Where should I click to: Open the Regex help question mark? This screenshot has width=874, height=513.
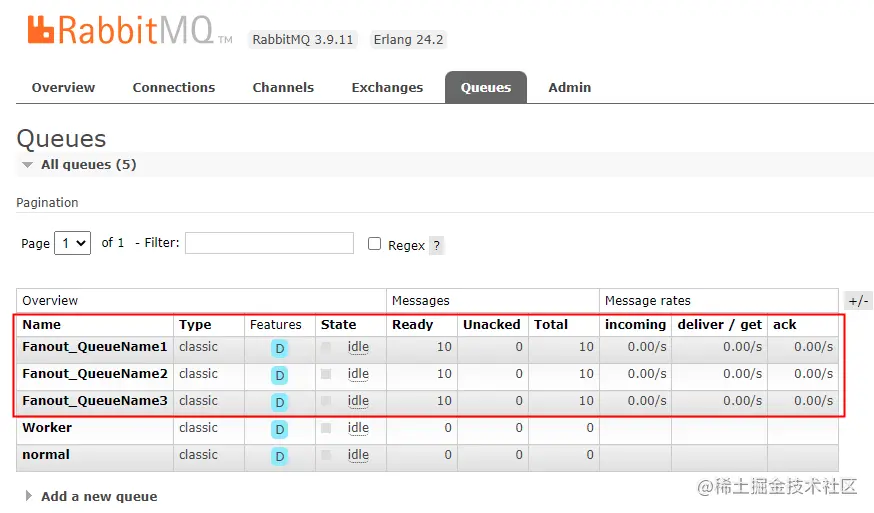(436, 245)
